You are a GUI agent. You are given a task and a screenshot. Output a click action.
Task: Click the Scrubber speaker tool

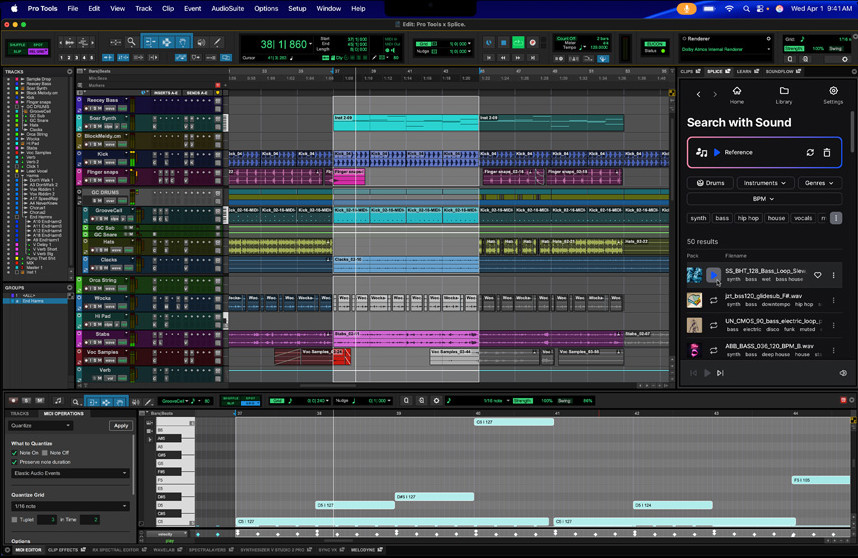201,42
